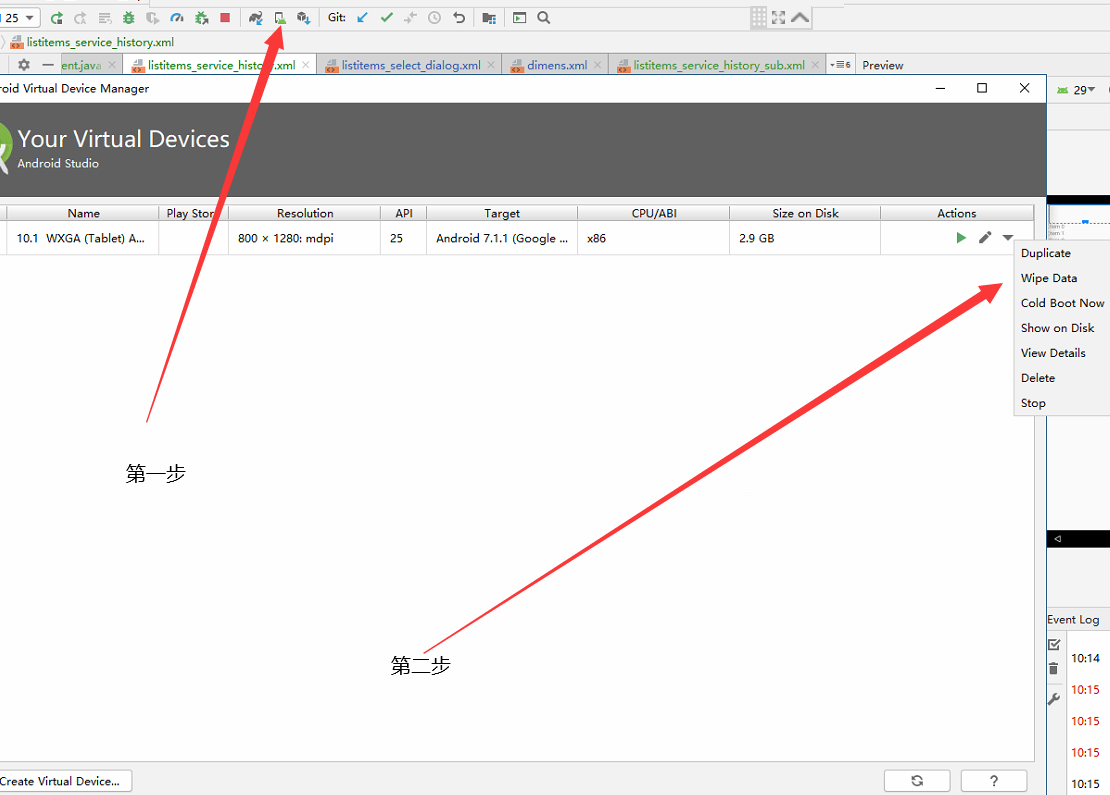Sort devices by Target column header
The width and height of the screenshot is (1110, 795).
pyautogui.click(x=502, y=213)
